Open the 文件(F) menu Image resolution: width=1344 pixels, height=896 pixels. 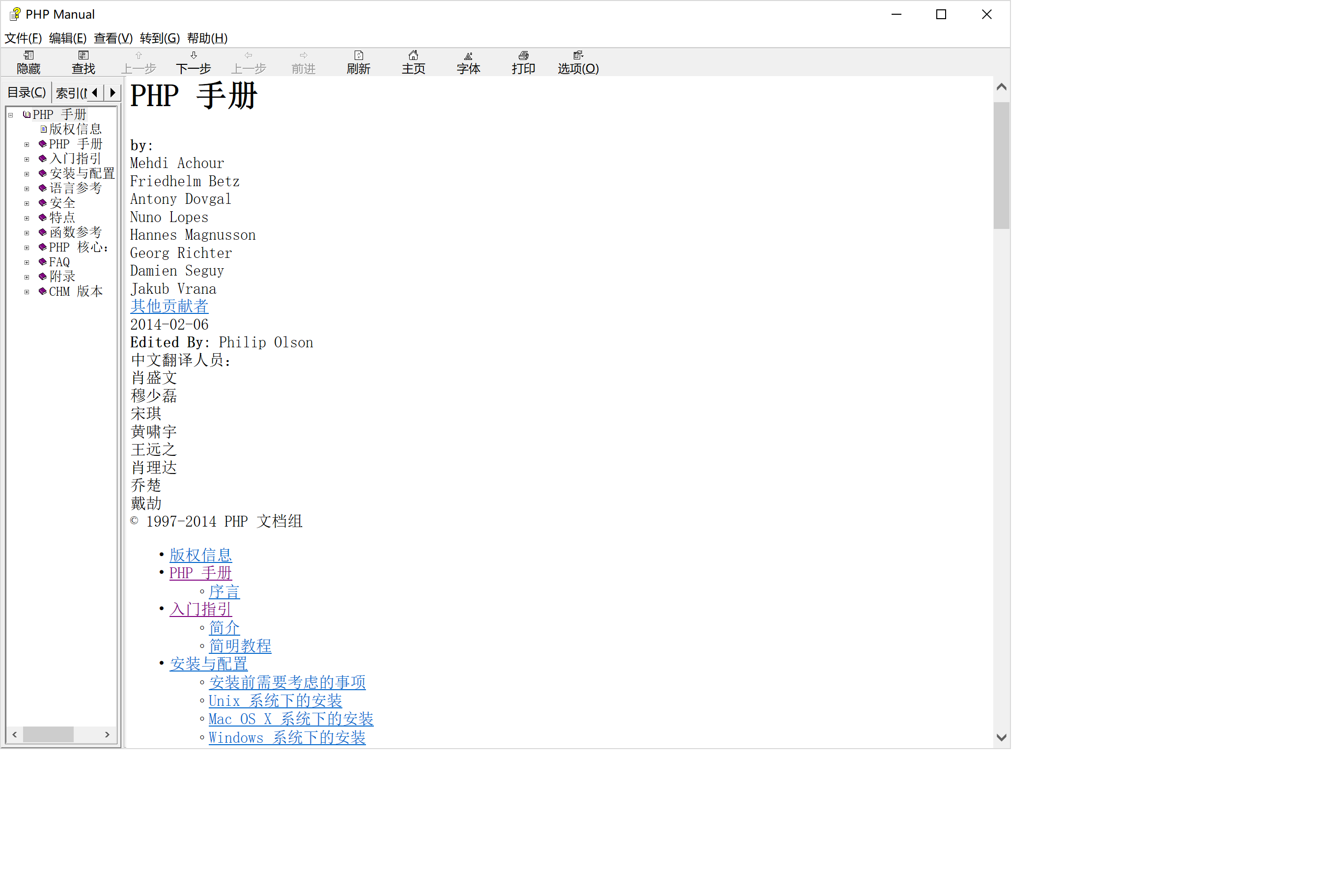click(24, 38)
